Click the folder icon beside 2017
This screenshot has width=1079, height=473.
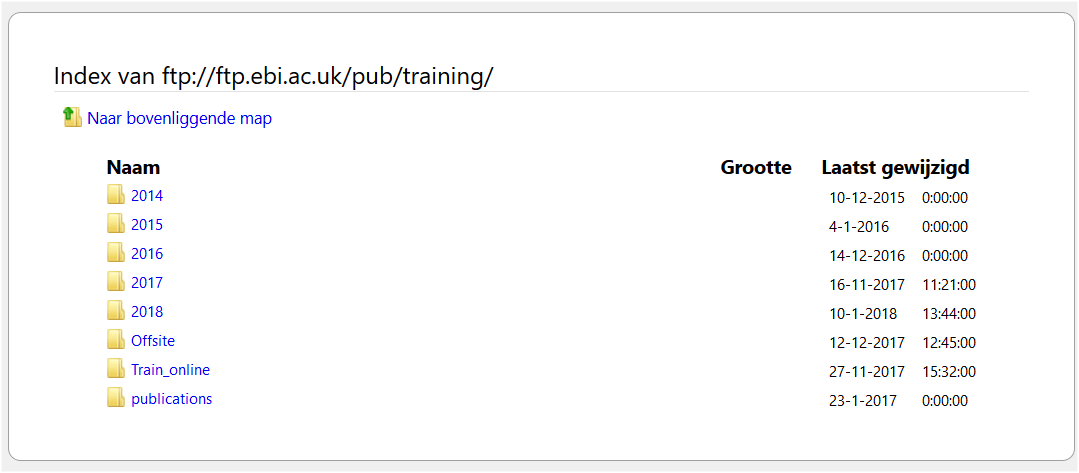tap(116, 282)
